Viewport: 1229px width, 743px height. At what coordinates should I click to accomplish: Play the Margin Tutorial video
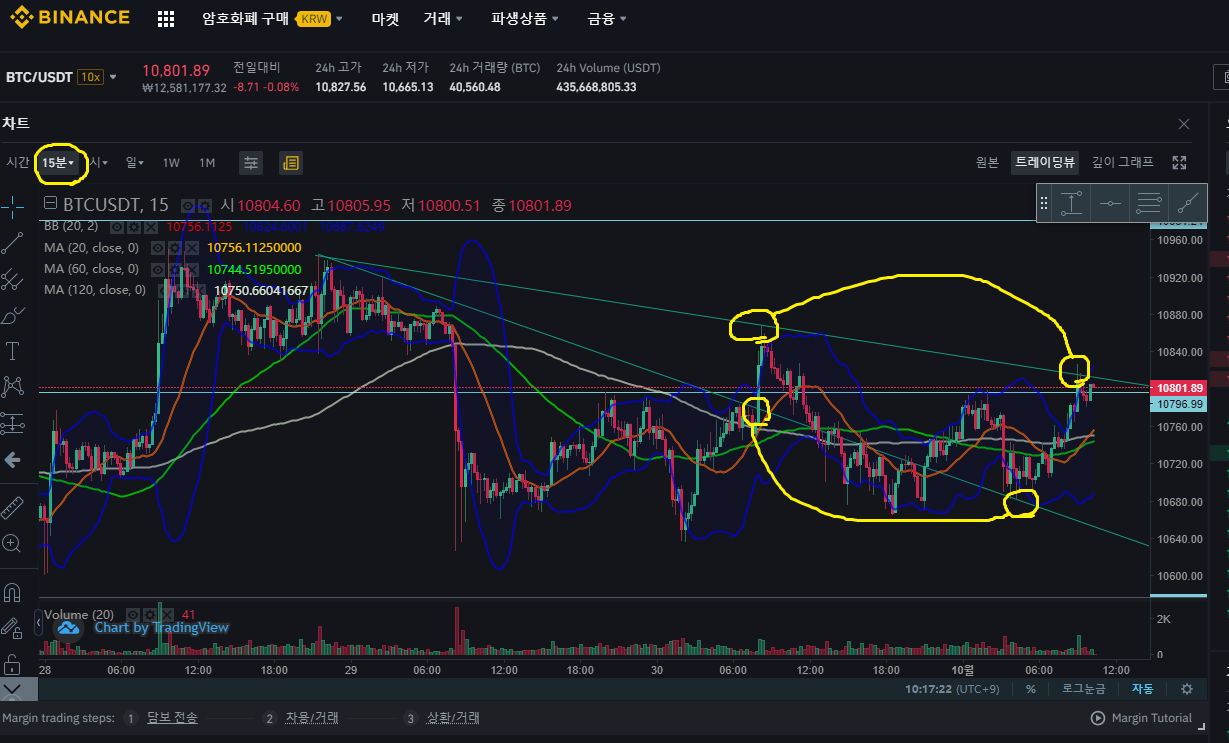point(1141,718)
